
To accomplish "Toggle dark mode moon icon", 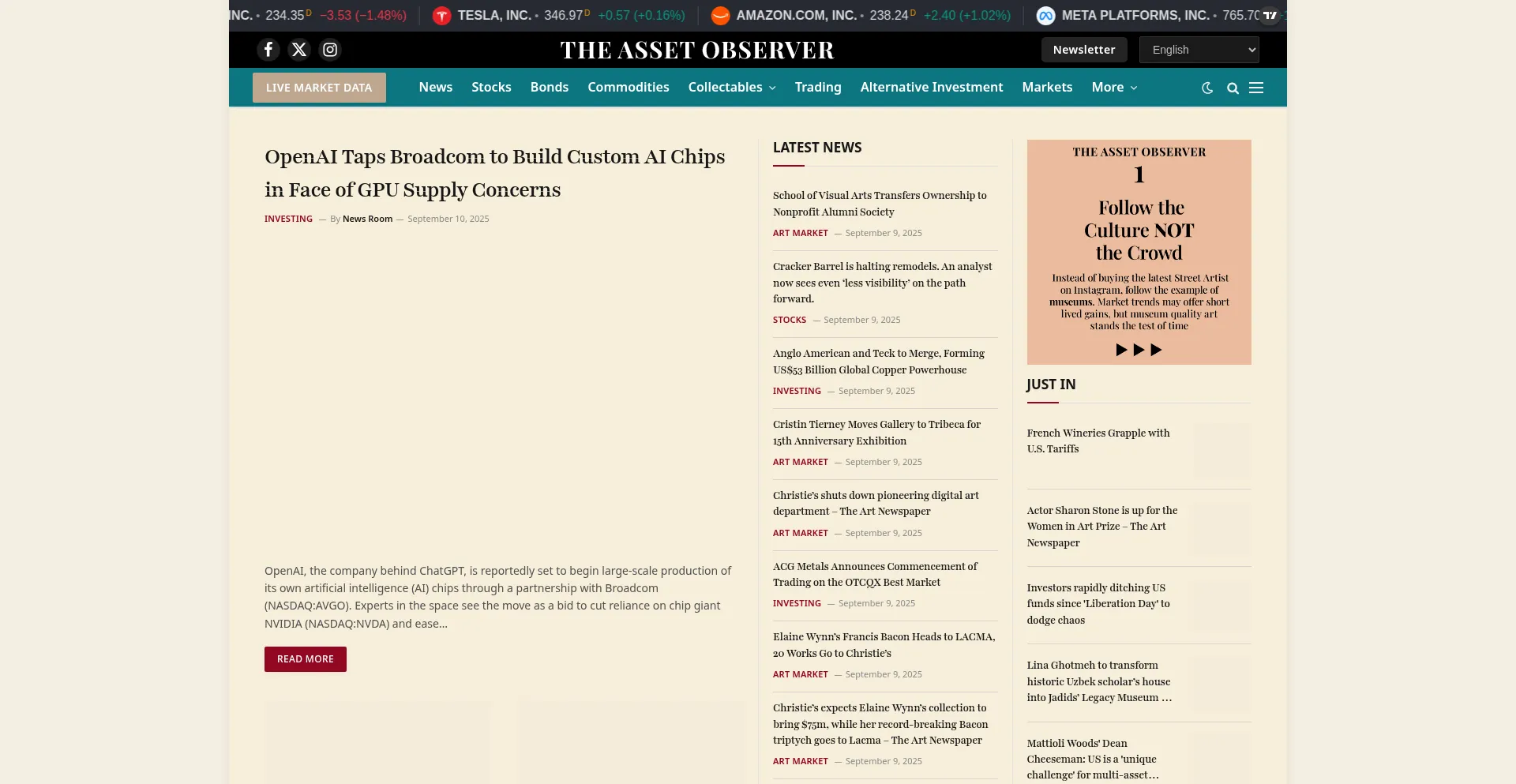I will (1207, 88).
